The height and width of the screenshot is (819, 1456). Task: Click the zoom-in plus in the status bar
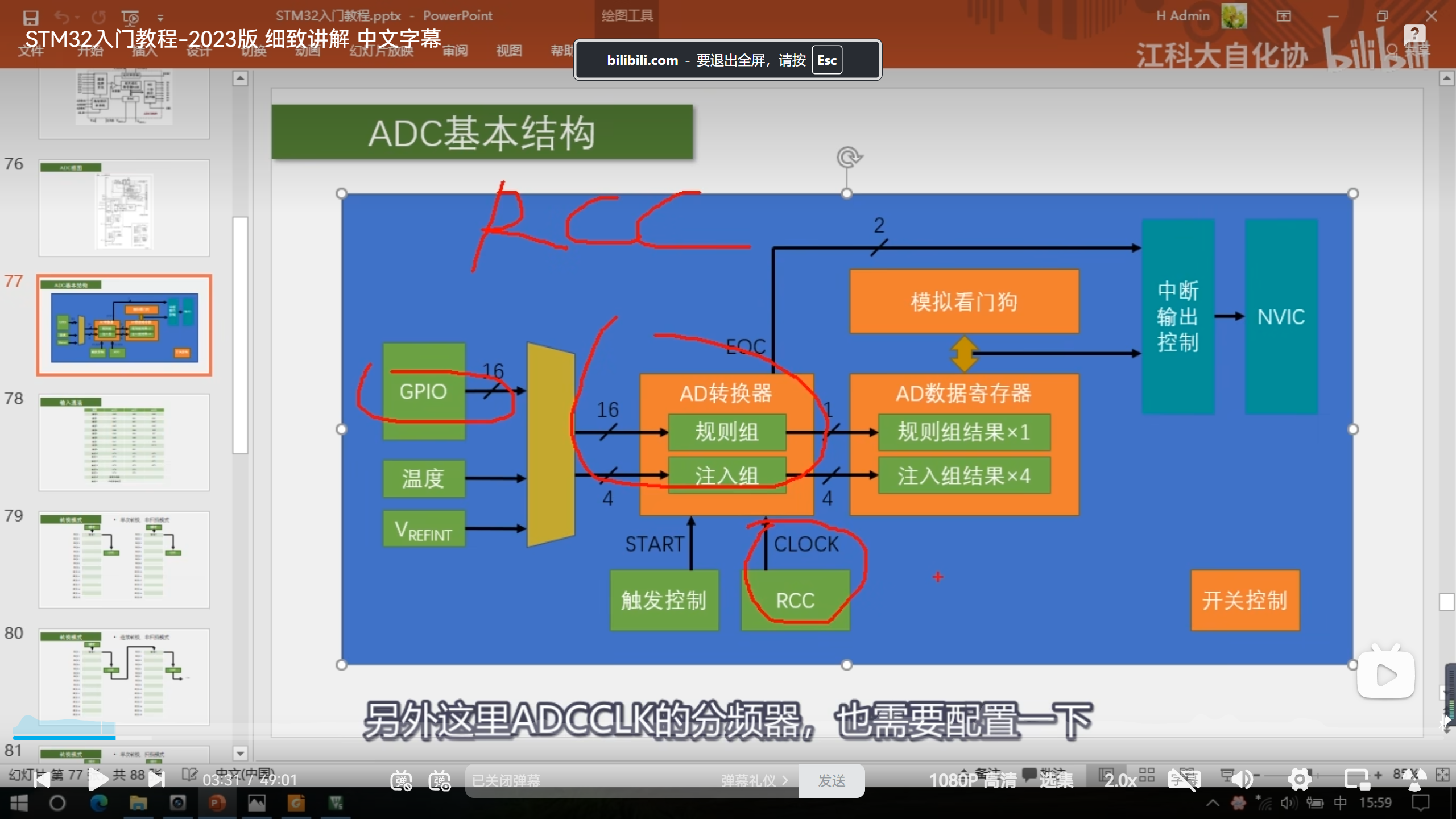[x=1378, y=775]
